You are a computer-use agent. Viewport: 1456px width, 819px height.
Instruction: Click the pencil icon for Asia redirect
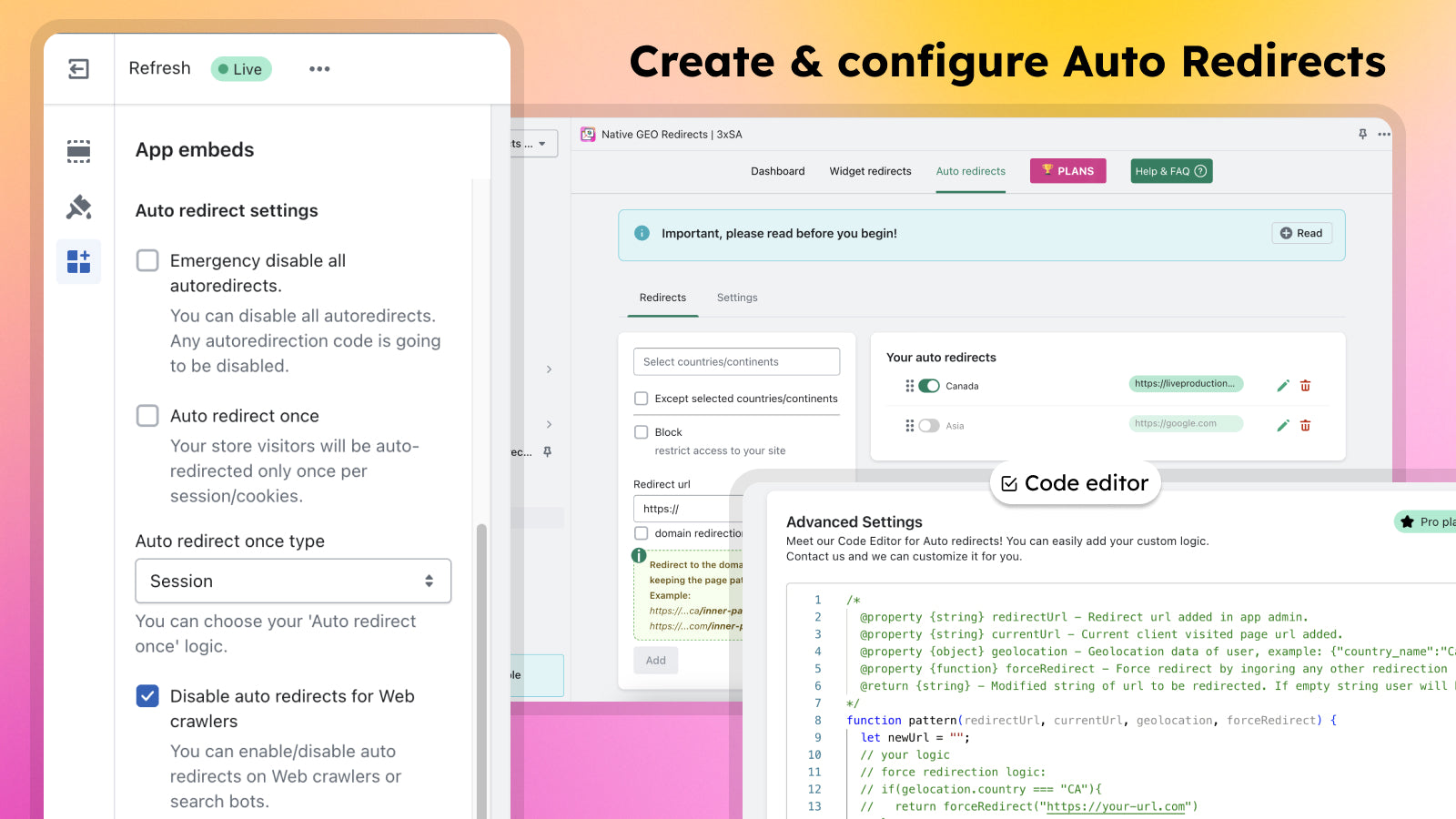coord(1283,426)
